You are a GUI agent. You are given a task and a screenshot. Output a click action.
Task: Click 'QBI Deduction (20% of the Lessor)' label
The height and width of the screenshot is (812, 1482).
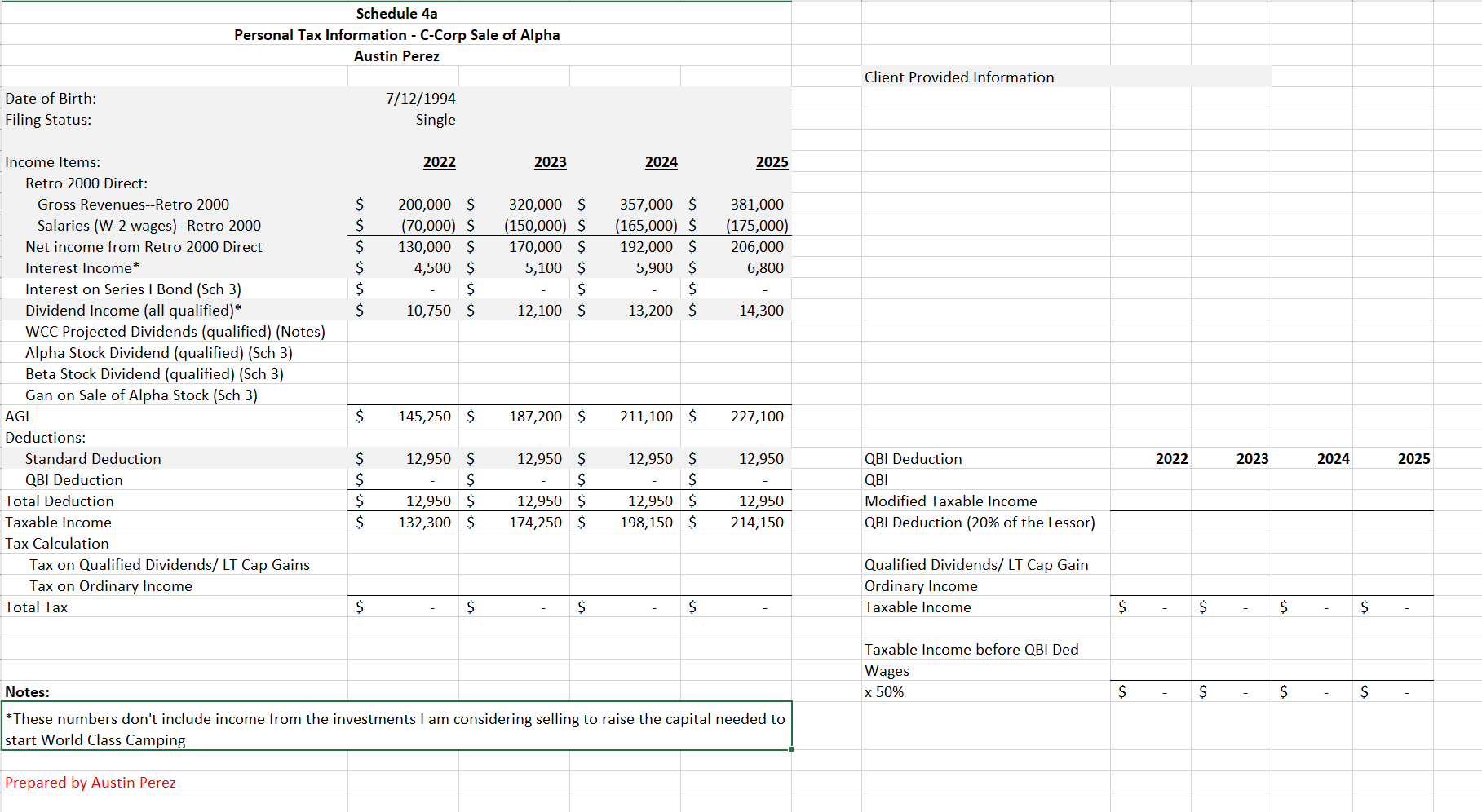pyautogui.click(x=980, y=522)
